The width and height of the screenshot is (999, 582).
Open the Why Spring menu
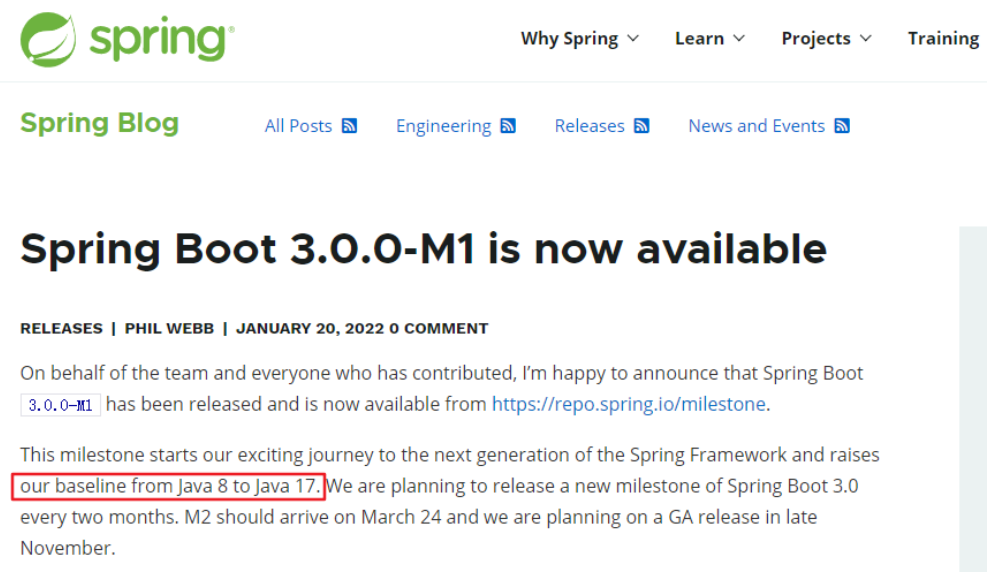pos(569,39)
